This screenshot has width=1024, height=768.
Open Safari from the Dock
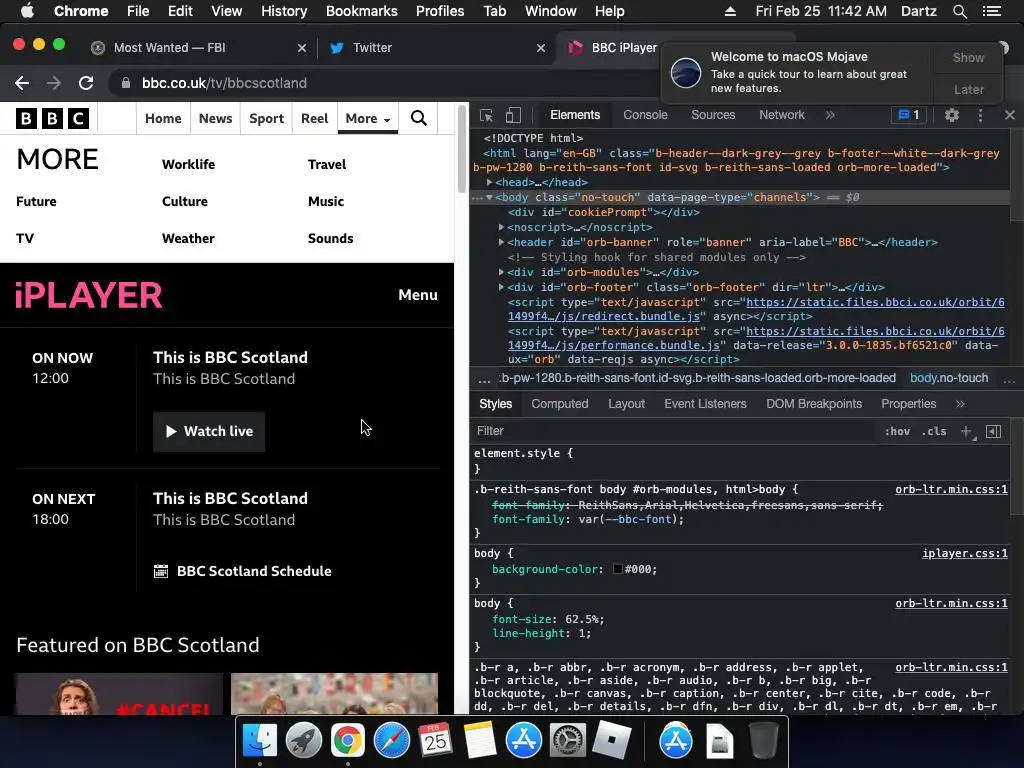click(391, 741)
